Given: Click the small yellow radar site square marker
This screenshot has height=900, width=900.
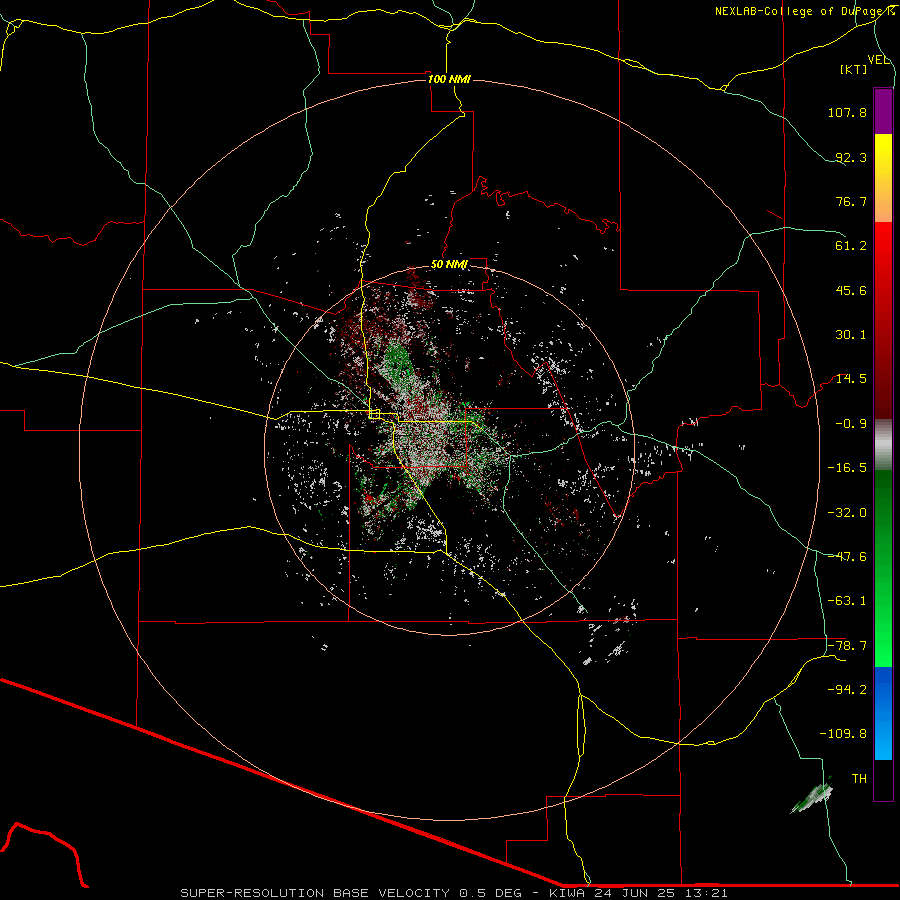Looking at the screenshot, I should tap(374, 414).
